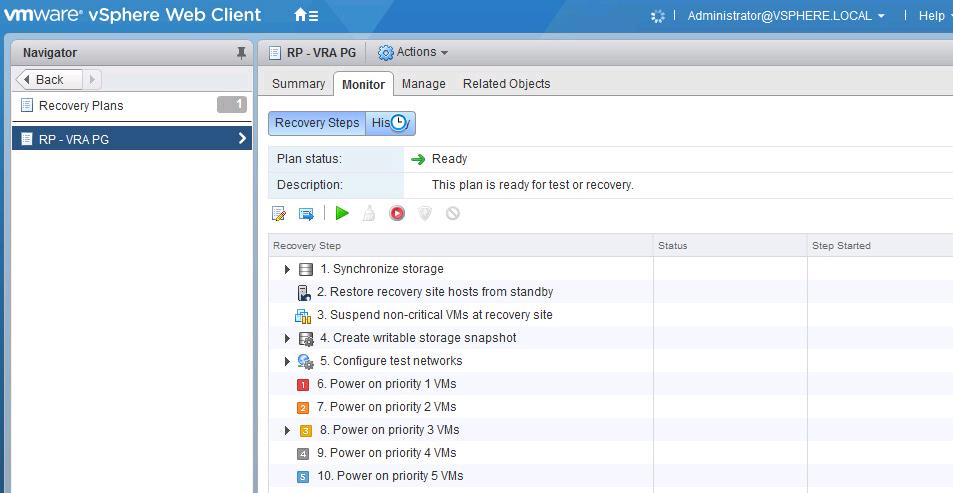Click the Synchronize storage icon
The width and height of the screenshot is (953, 493).
[306, 269]
